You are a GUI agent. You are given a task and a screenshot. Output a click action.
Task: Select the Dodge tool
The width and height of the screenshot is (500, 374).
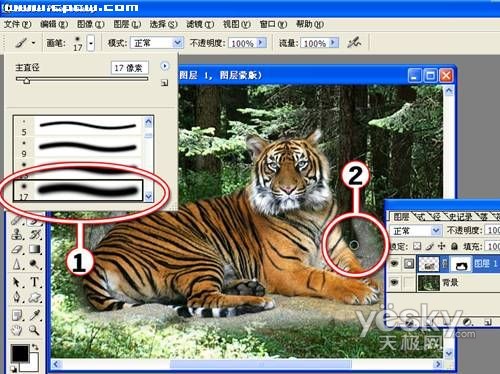point(35,264)
